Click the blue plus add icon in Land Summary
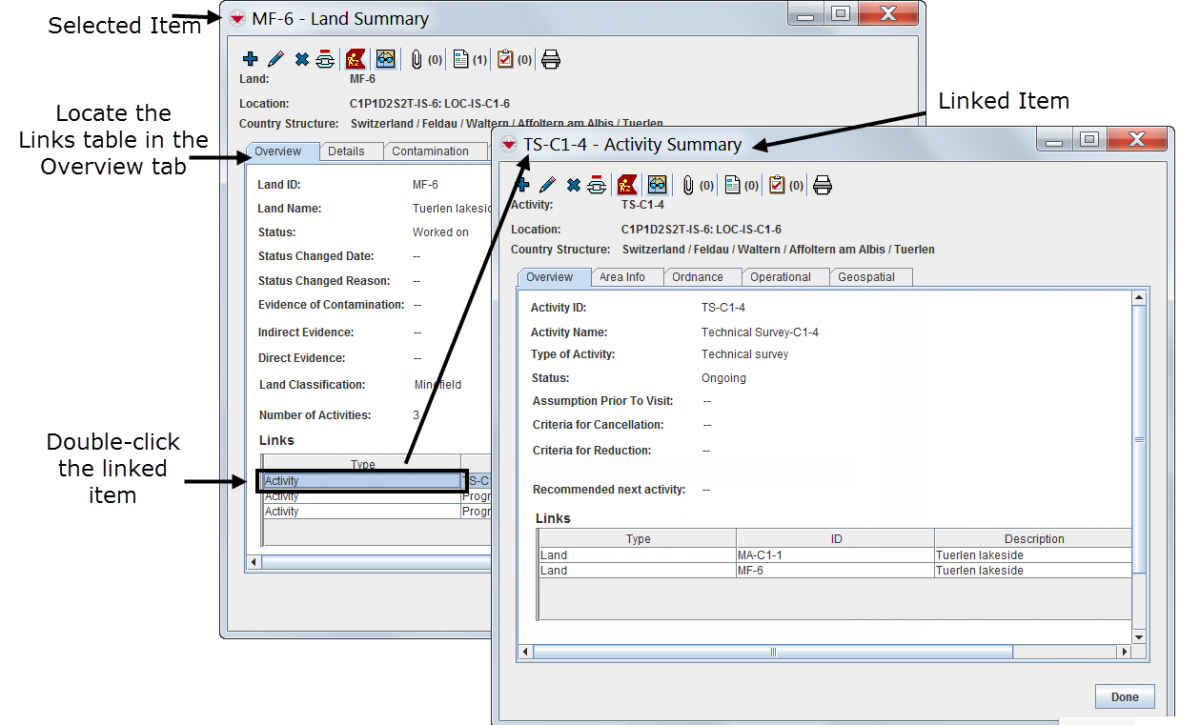1200x725 pixels. [250, 60]
